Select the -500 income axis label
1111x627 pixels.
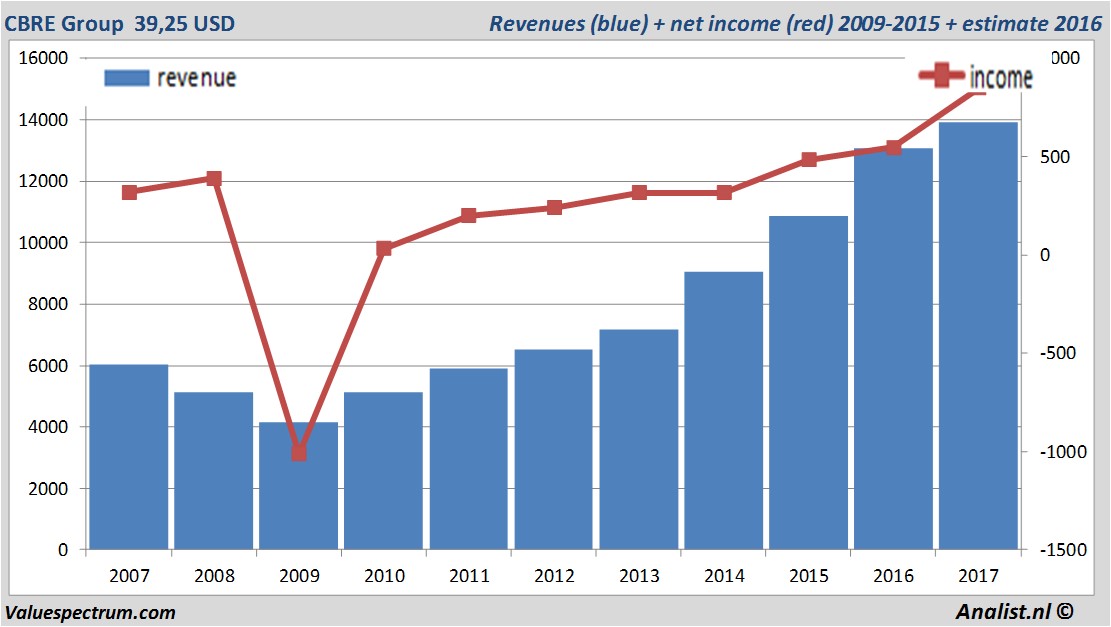click(1058, 353)
